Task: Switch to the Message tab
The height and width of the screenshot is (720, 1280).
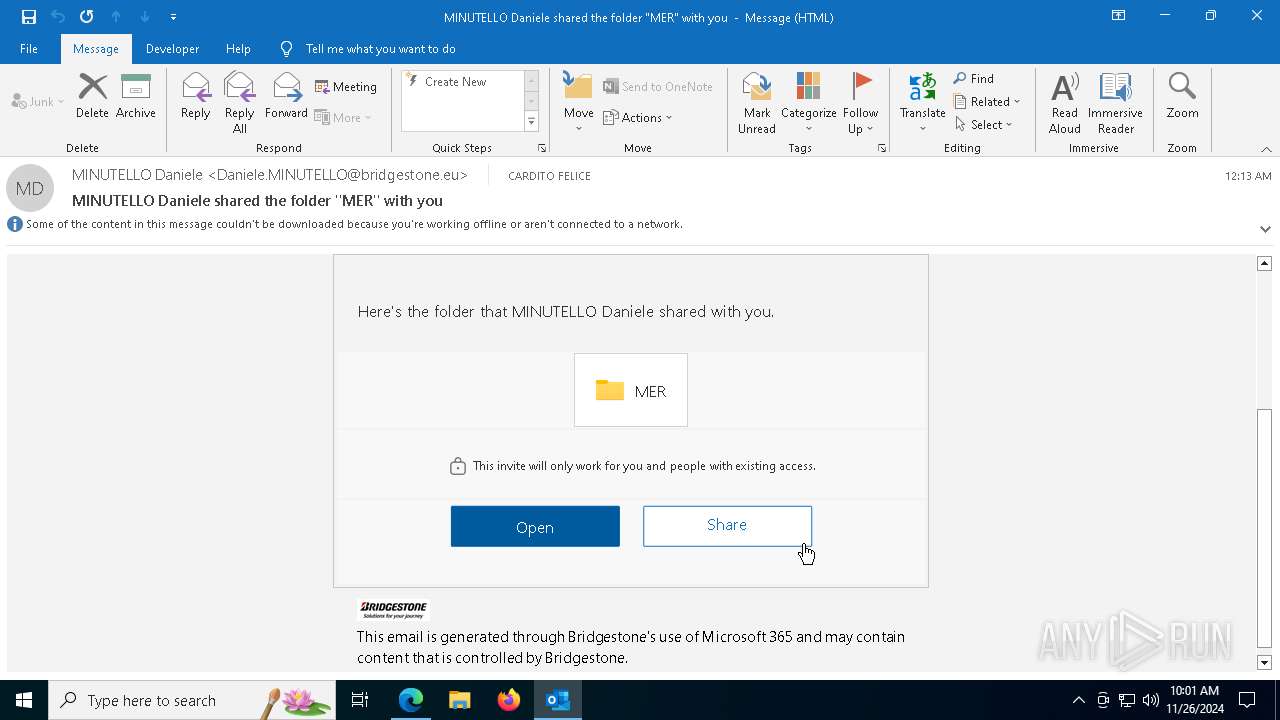Action: point(96,48)
